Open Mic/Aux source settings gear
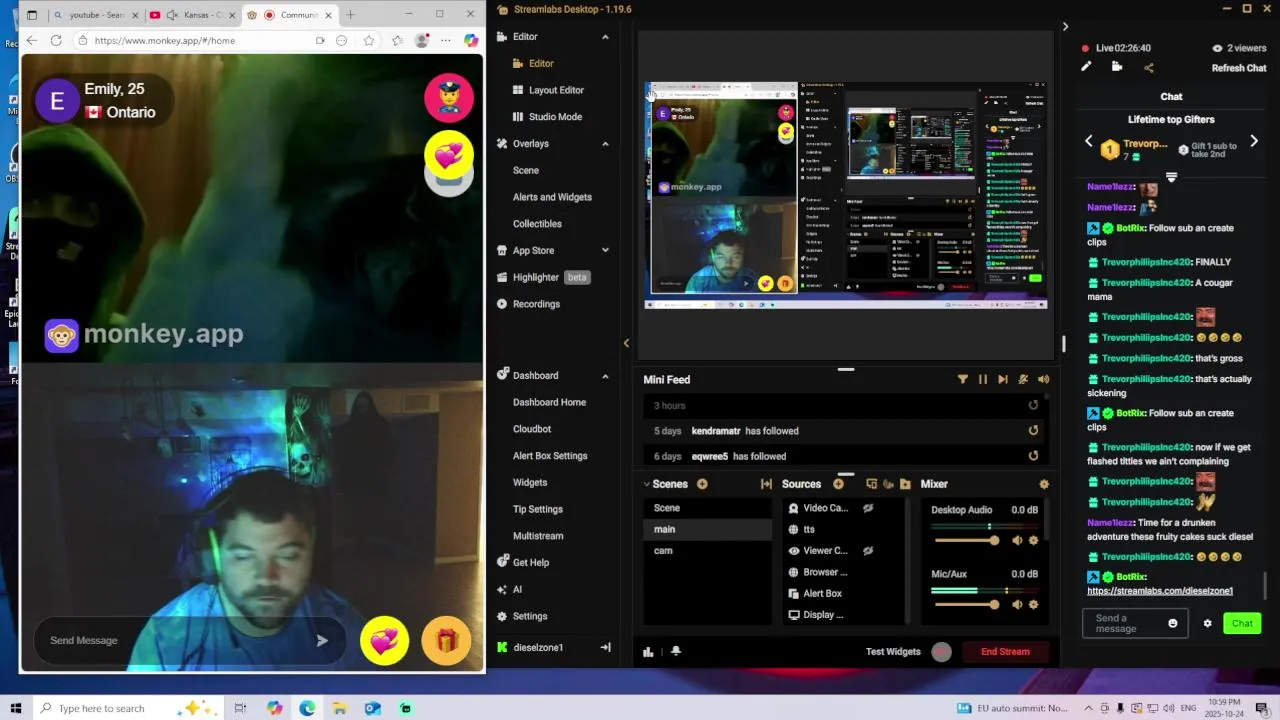The width and height of the screenshot is (1280, 720). [1034, 604]
